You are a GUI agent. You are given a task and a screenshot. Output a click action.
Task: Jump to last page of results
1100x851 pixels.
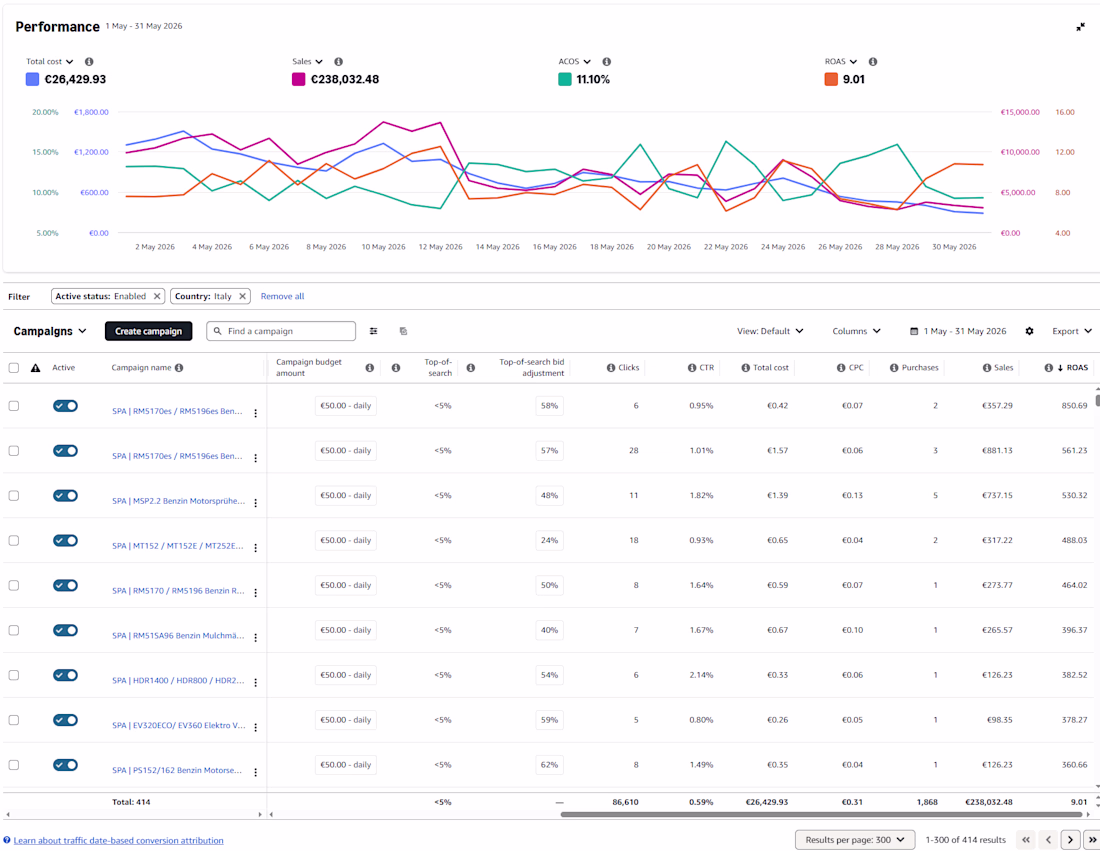coord(1092,840)
